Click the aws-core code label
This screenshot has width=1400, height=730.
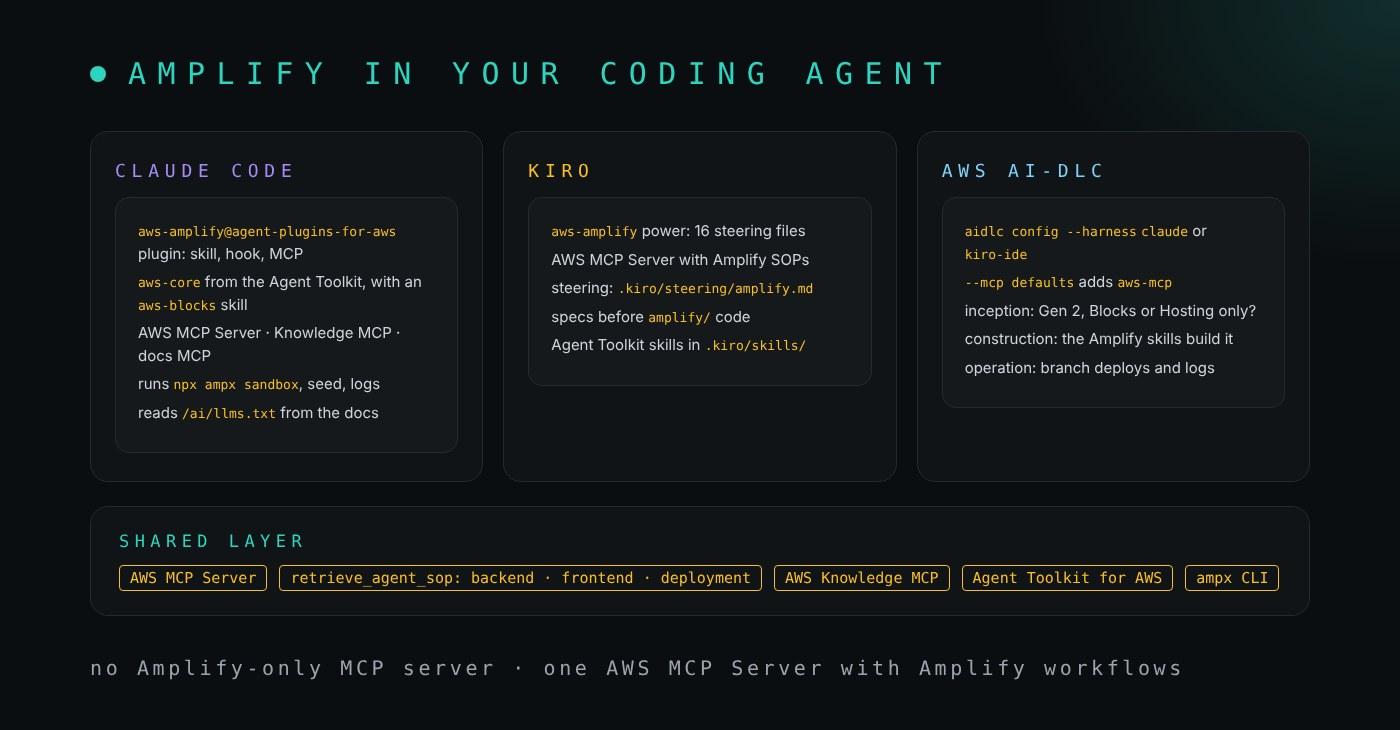click(x=169, y=283)
